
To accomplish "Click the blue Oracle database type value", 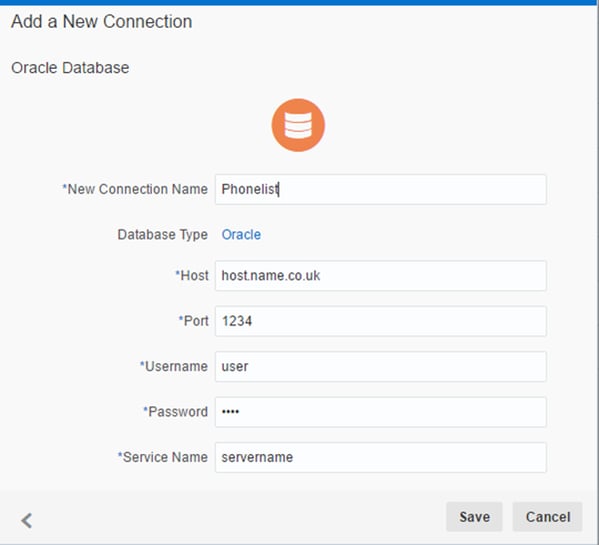I will (x=241, y=234).
